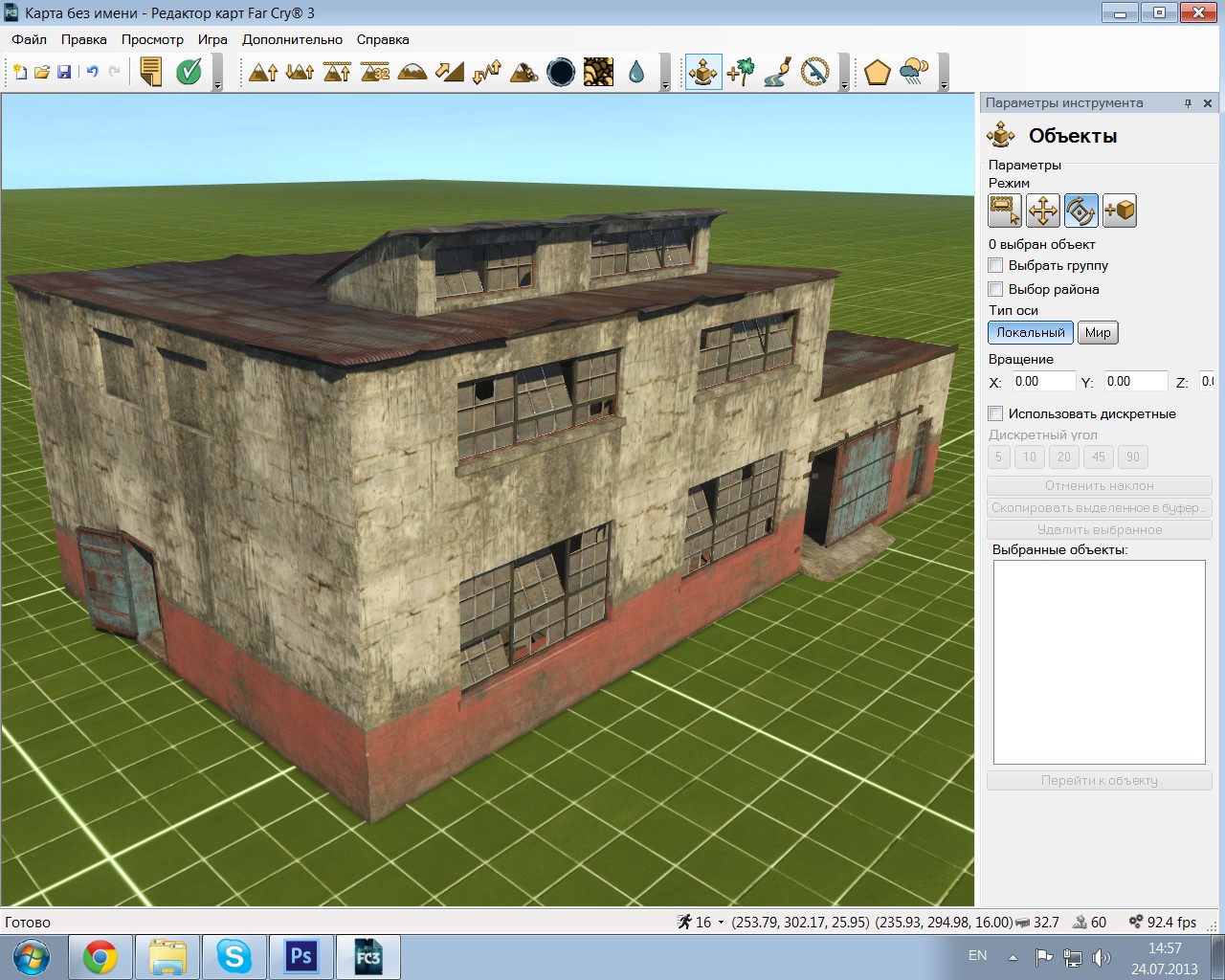
Task: Click the volume speaker tray icon
Action: (x=1101, y=957)
